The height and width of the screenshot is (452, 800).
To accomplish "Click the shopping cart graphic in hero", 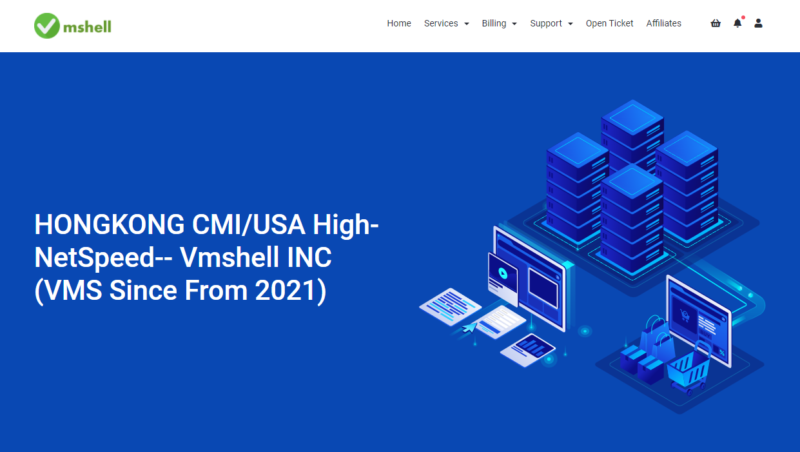I will point(688,372).
